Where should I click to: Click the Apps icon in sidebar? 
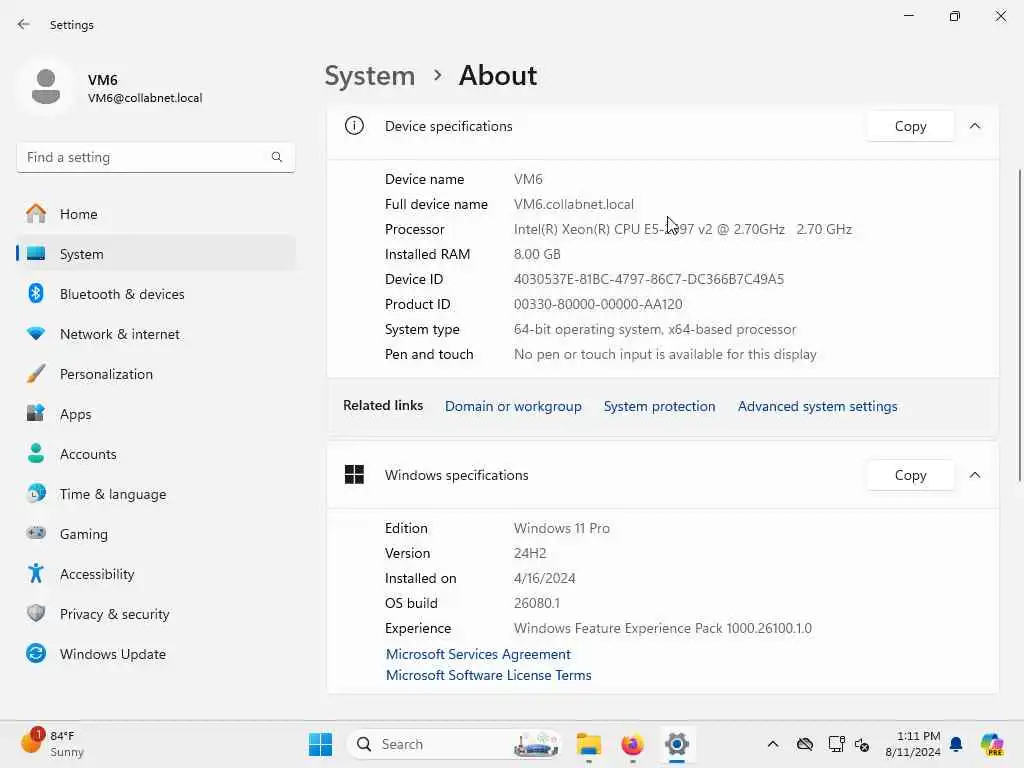coord(36,413)
